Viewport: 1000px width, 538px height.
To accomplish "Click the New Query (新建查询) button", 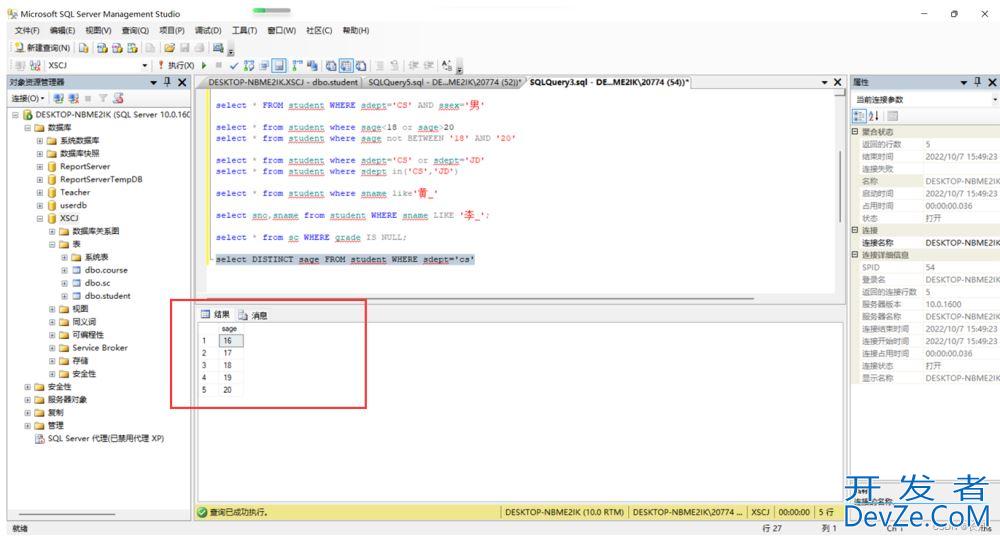I will tap(41, 48).
